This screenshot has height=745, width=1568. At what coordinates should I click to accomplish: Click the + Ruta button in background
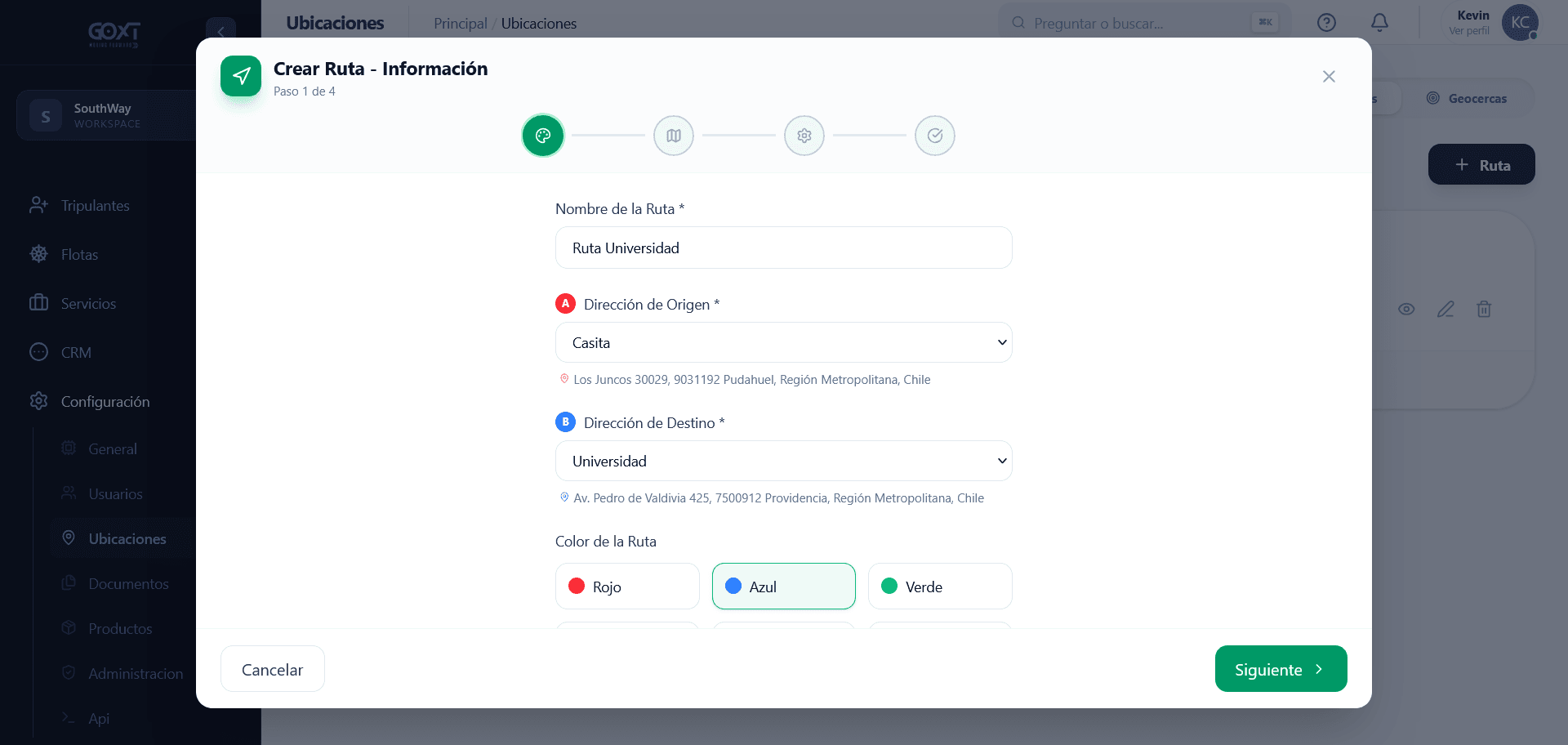pos(1481,165)
